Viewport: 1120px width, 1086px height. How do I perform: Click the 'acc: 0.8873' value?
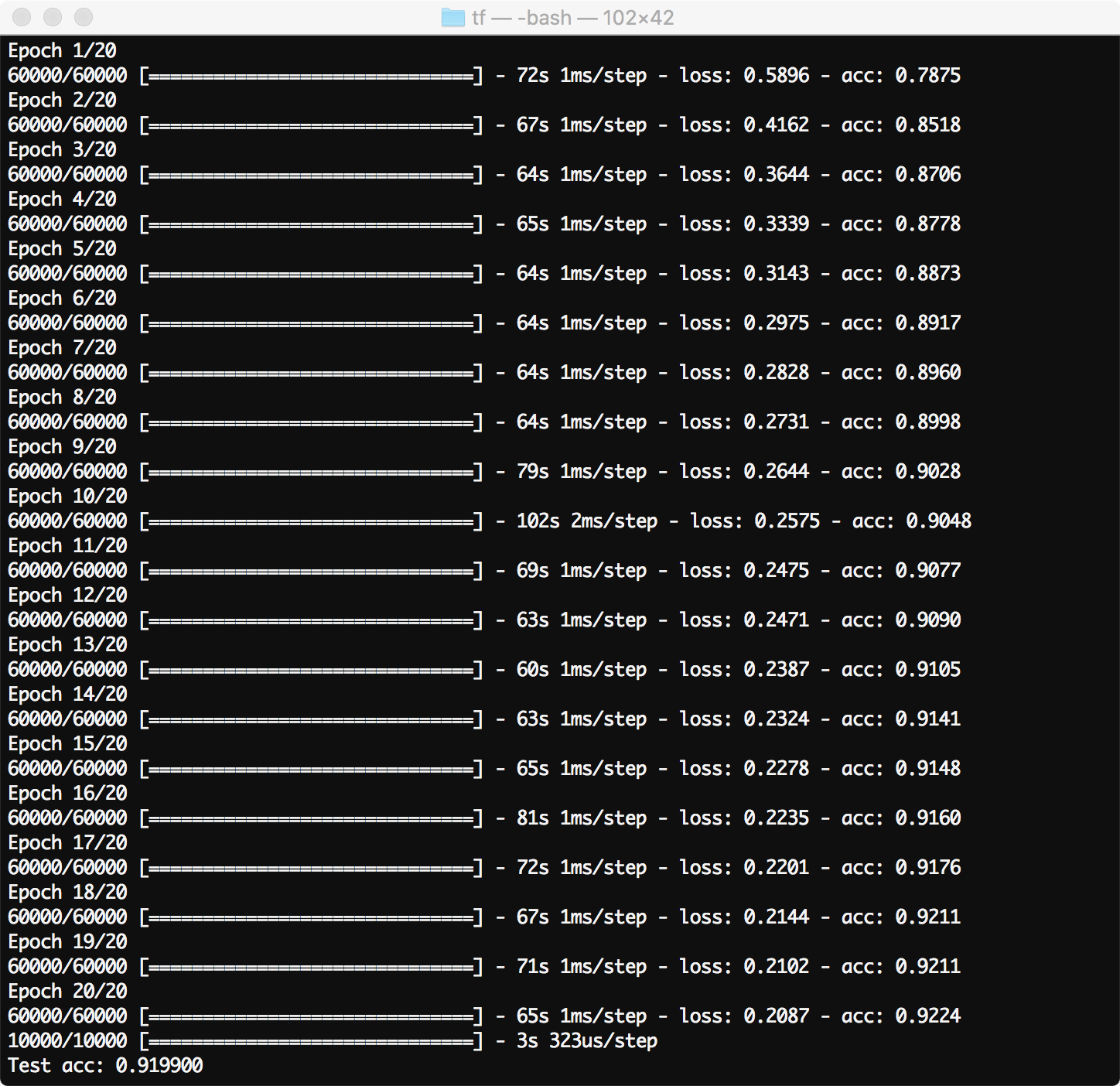pos(901,274)
